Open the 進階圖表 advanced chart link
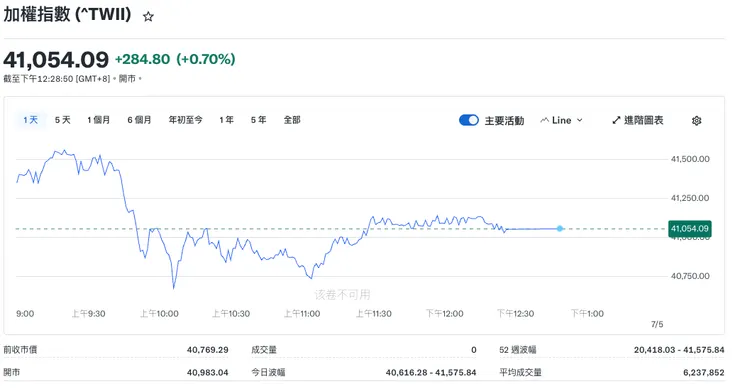This screenshot has height=389, width=740. 638,120
